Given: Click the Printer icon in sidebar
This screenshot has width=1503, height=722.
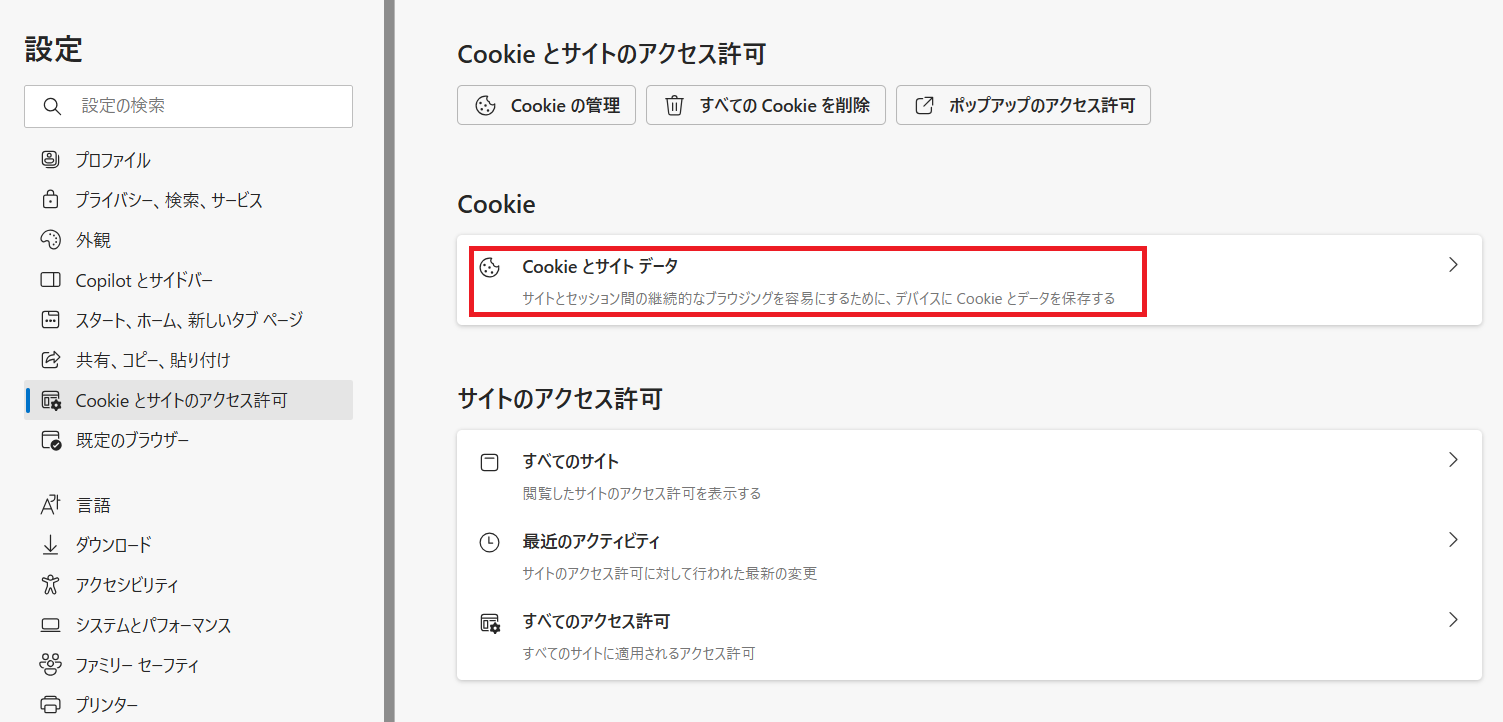Looking at the screenshot, I should (50, 704).
